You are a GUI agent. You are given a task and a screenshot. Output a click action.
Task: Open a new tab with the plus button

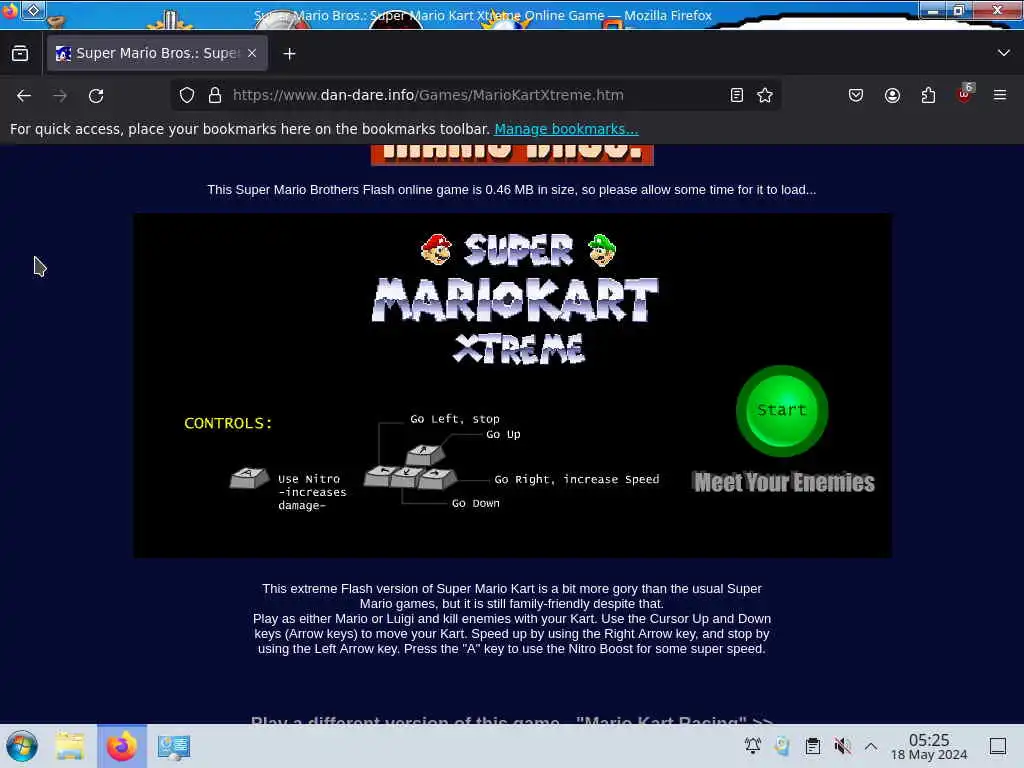[x=289, y=54]
